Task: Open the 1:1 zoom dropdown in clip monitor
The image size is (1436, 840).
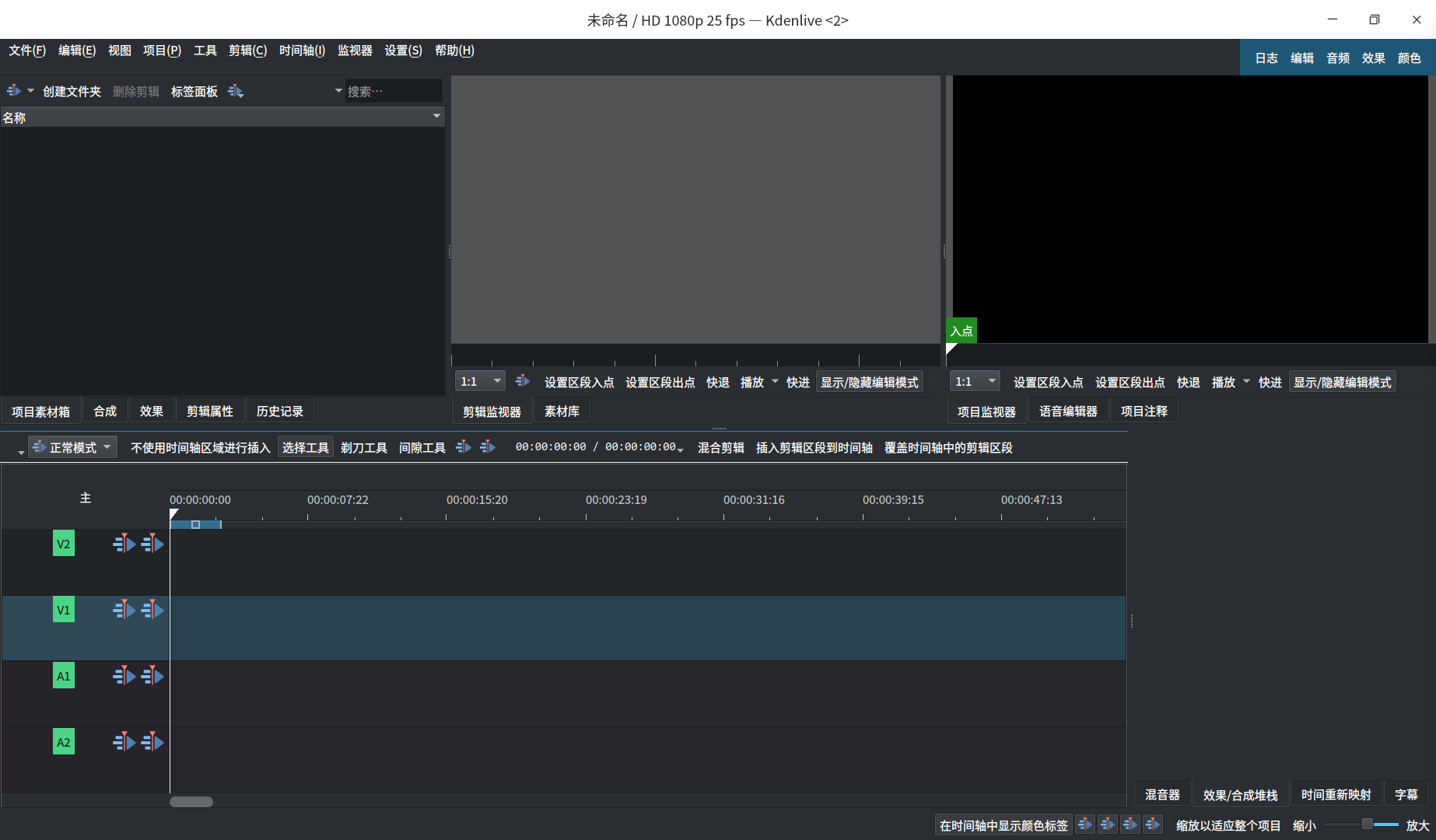Action: 480,380
